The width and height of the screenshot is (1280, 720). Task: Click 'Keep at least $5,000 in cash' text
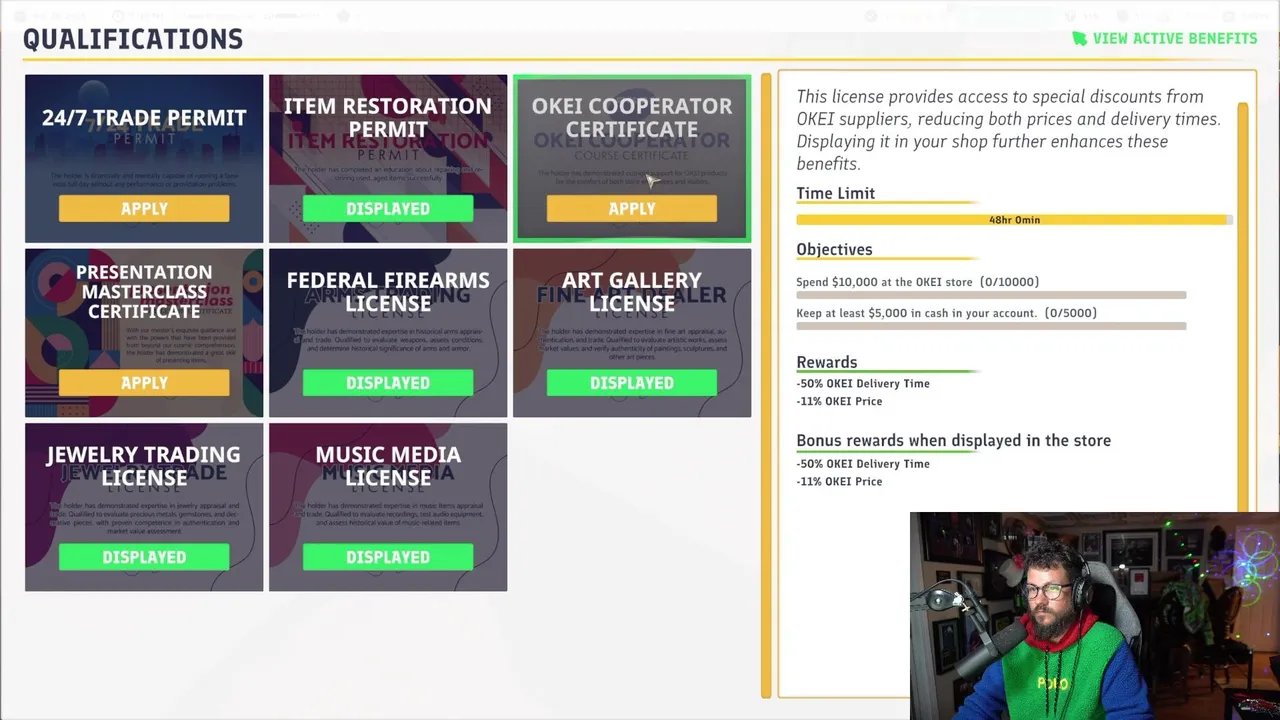pos(916,313)
